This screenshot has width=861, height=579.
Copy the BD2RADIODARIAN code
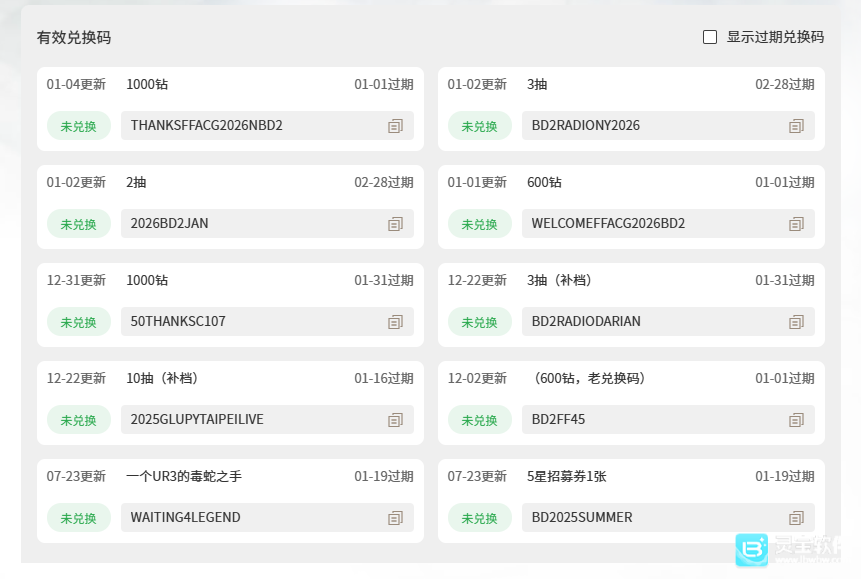coord(796,322)
